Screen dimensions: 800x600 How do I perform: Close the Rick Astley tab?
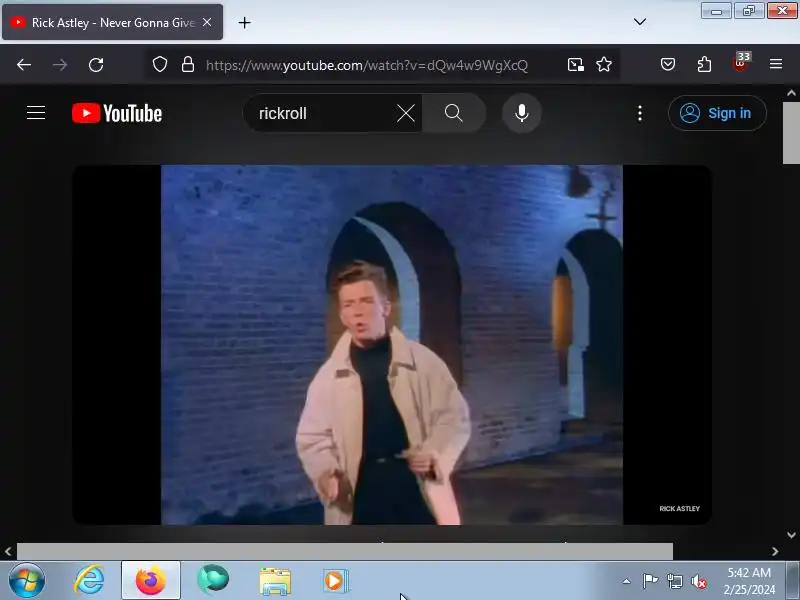207,22
